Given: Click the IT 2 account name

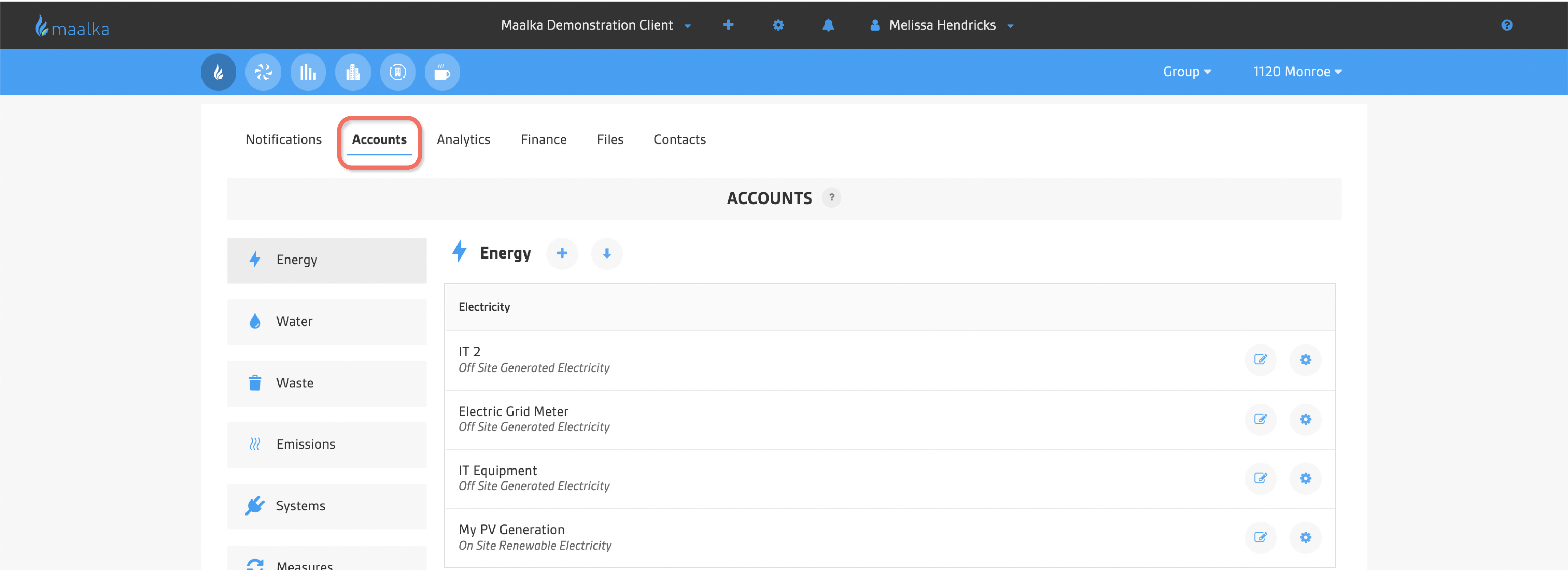Looking at the screenshot, I should [x=469, y=352].
